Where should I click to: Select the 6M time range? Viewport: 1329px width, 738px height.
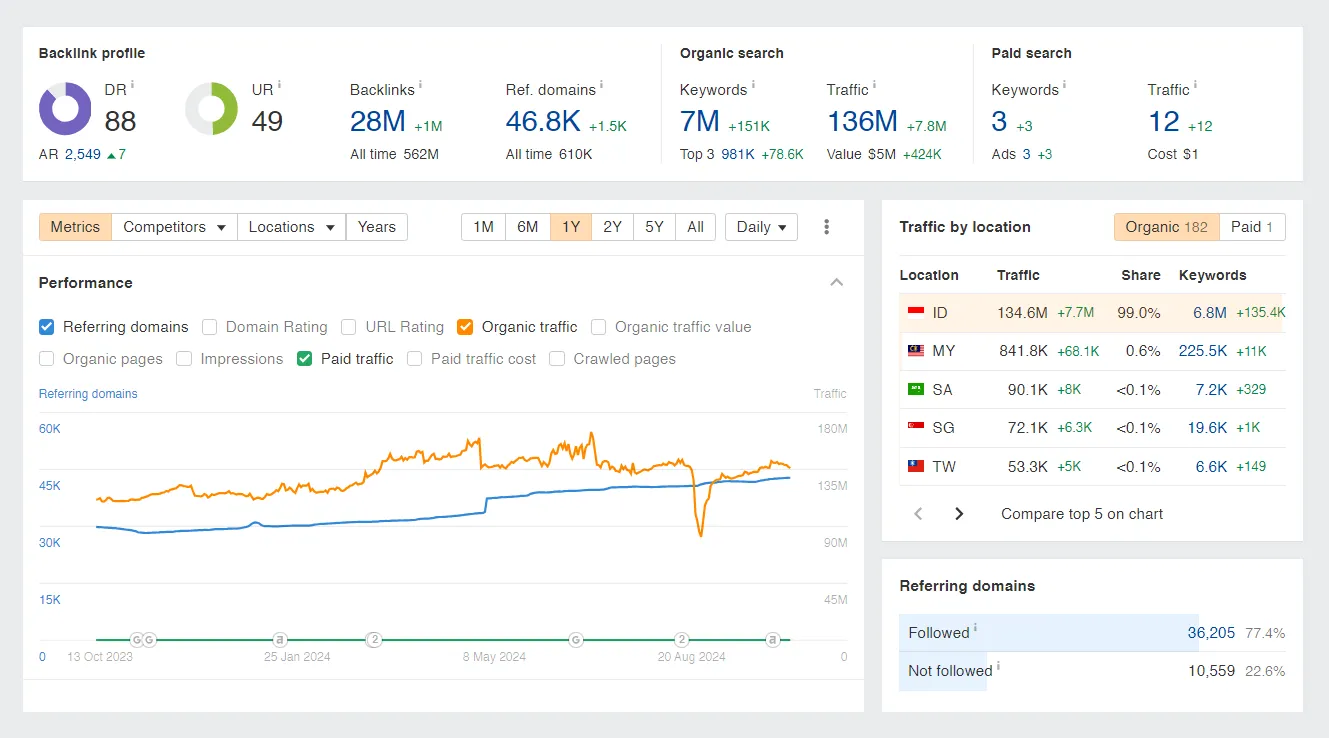tap(528, 227)
